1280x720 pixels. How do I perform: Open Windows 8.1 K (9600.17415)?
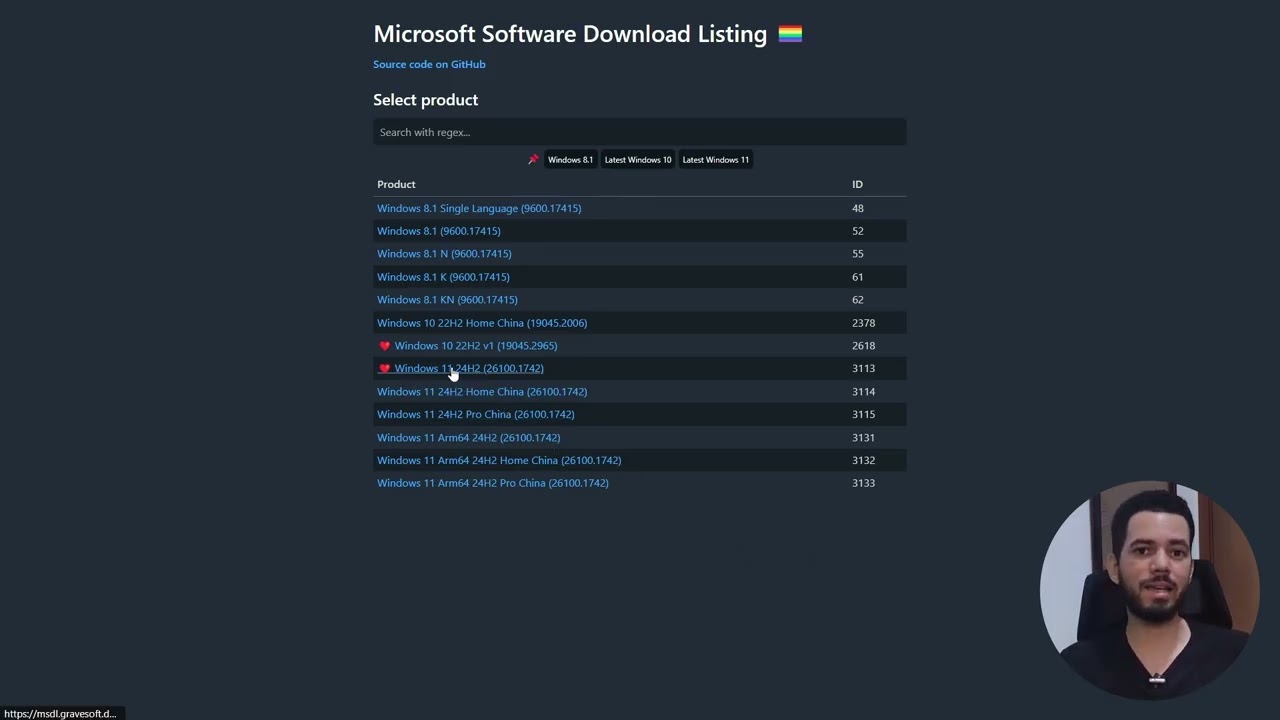(x=443, y=277)
